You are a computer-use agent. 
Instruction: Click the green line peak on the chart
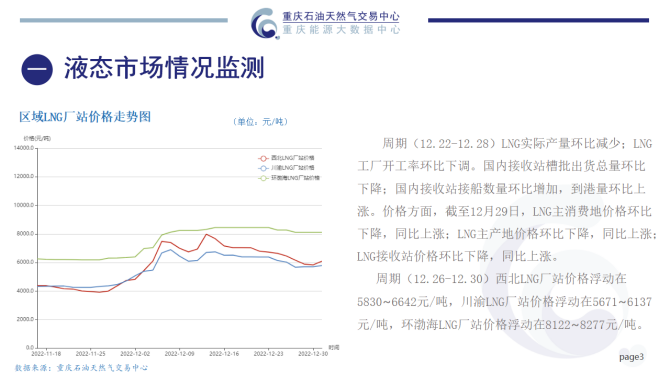point(241,228)
